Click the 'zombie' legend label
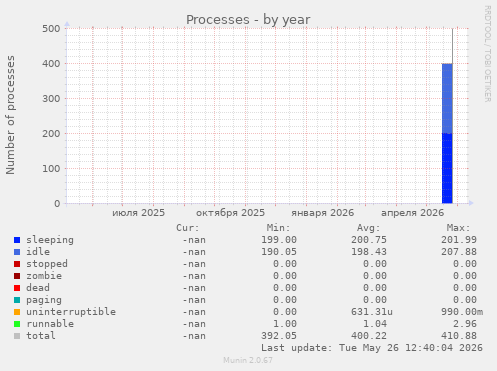 point(44,276)
